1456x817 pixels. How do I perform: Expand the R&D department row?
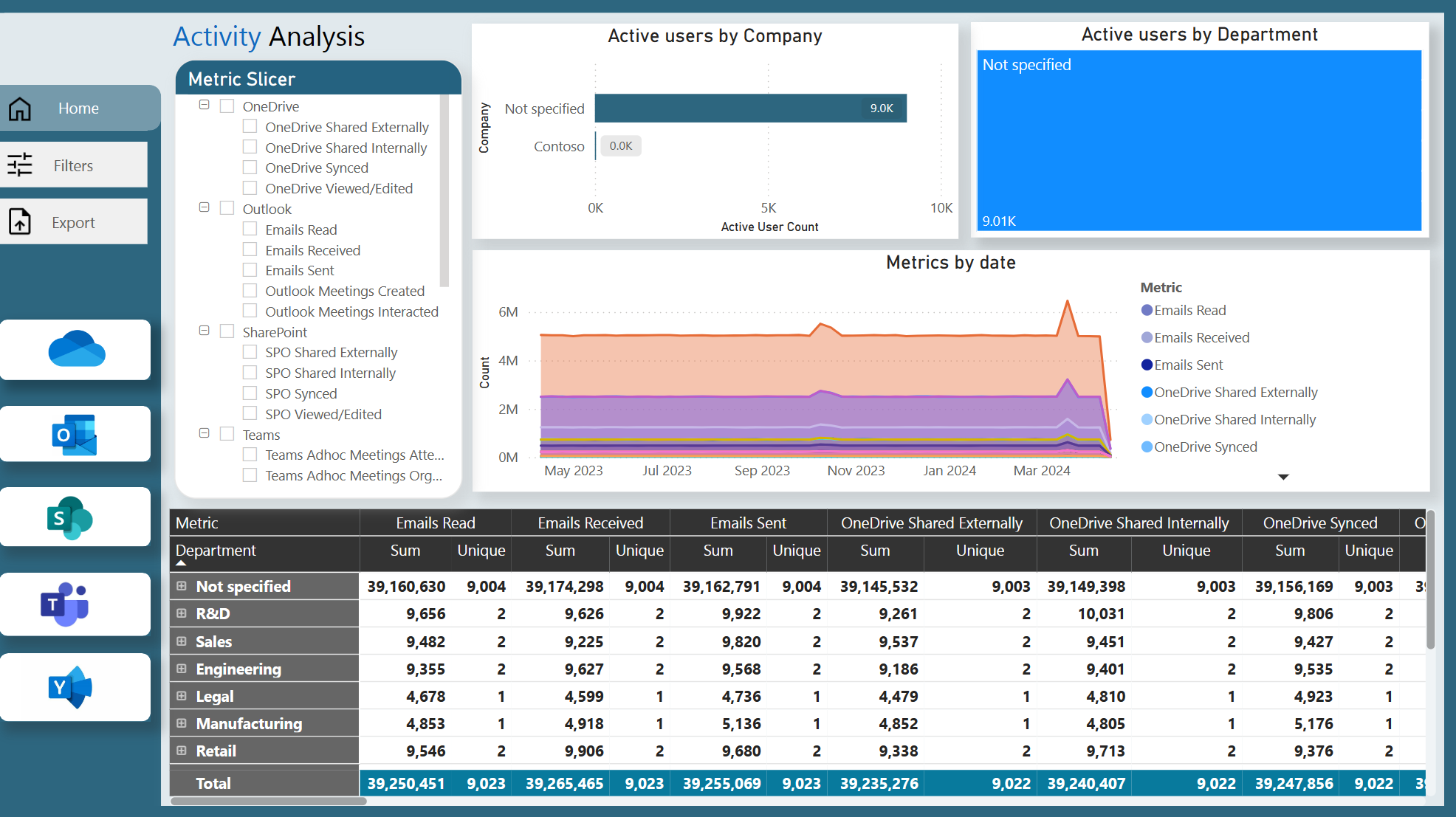coord(182,613)
